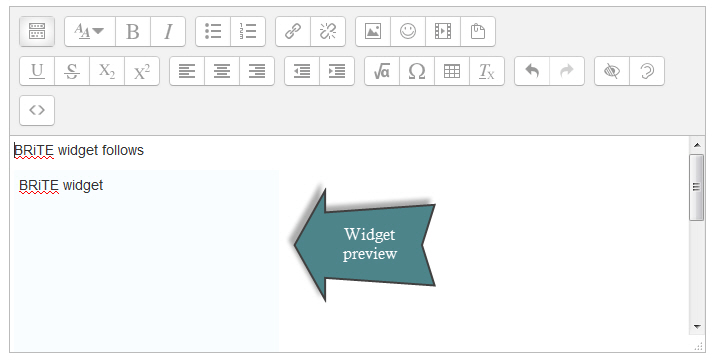Insert an image
The image size is (717, 363).
pos(373,32)
